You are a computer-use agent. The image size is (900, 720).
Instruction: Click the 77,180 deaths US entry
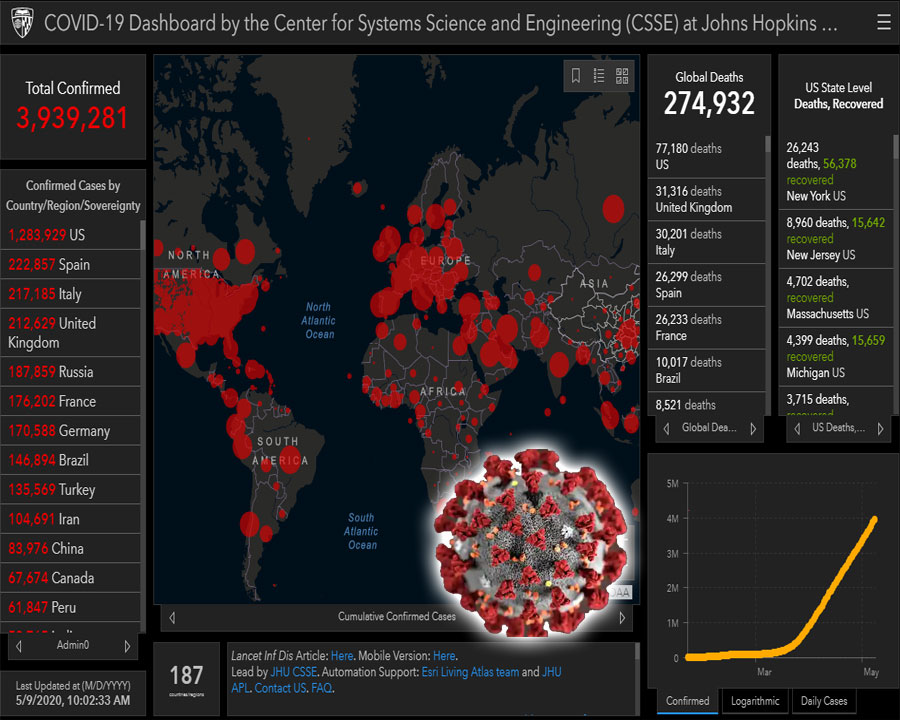[x=707, y=156]
